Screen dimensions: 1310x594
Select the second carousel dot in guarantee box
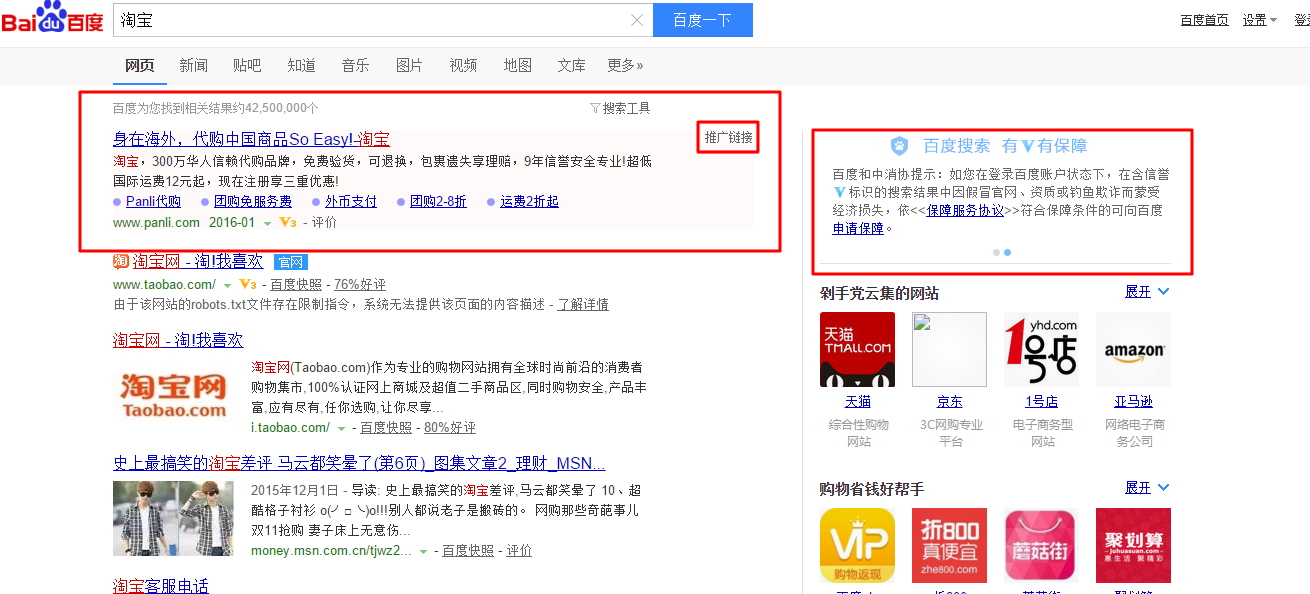(1007, 252)
